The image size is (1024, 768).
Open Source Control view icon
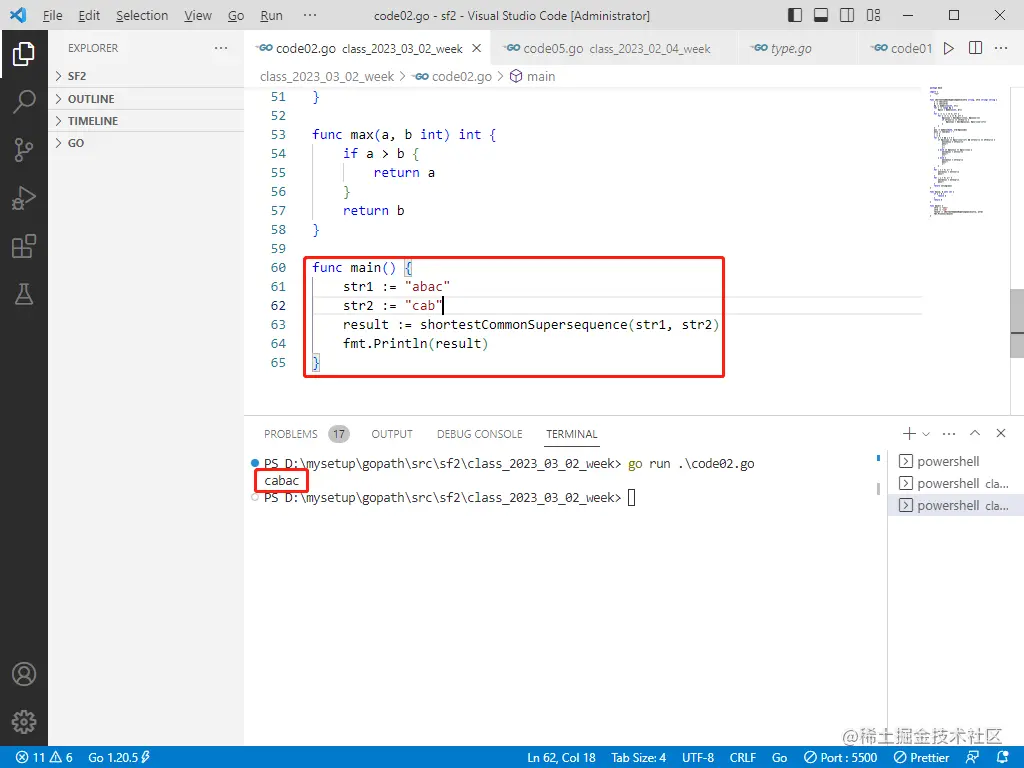[24, 150]
